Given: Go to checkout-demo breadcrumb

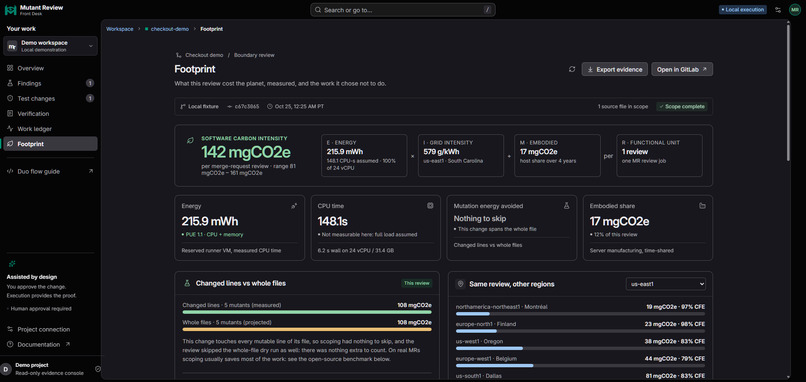Looking at the screenshot, I should (170, 29).
